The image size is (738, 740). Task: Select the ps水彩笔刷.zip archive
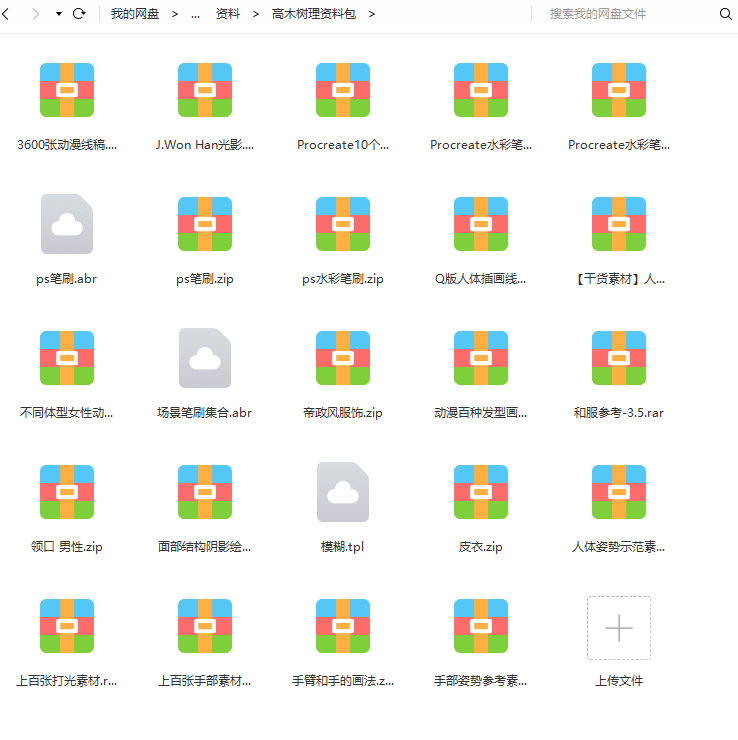tap(342, 224)
